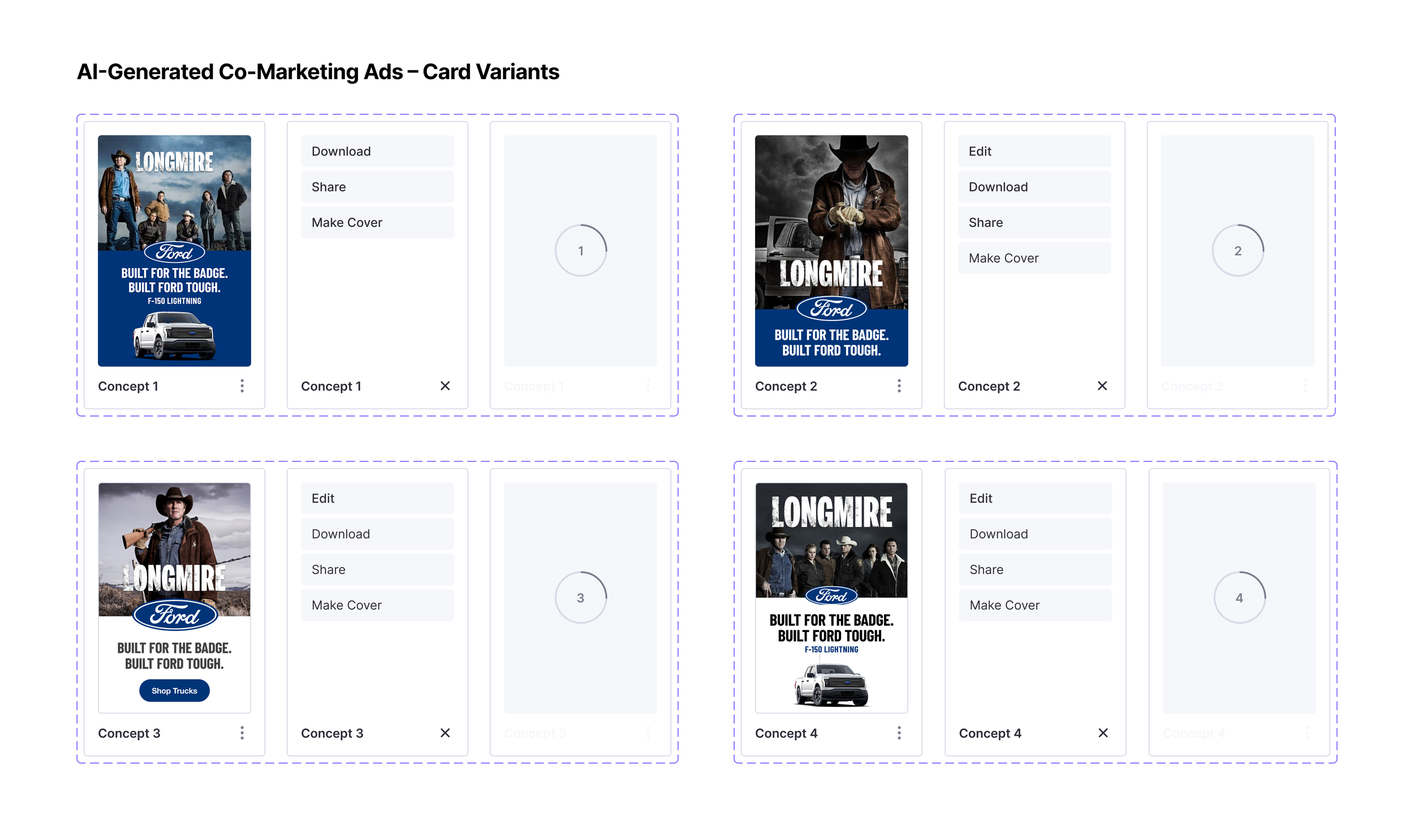Open the Concept 4 three-dot menu
The image size is (1414, 840).
[899, 733]
